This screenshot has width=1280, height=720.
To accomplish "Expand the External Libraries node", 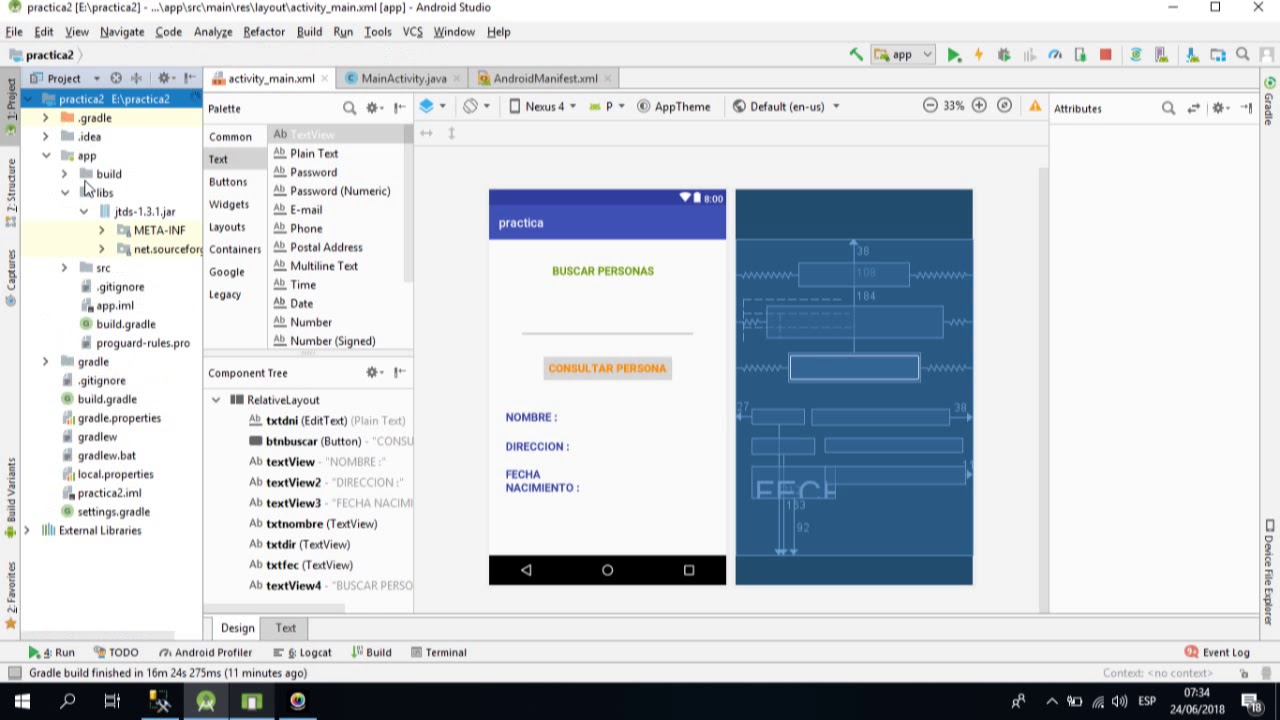I will tap(27, 531).
